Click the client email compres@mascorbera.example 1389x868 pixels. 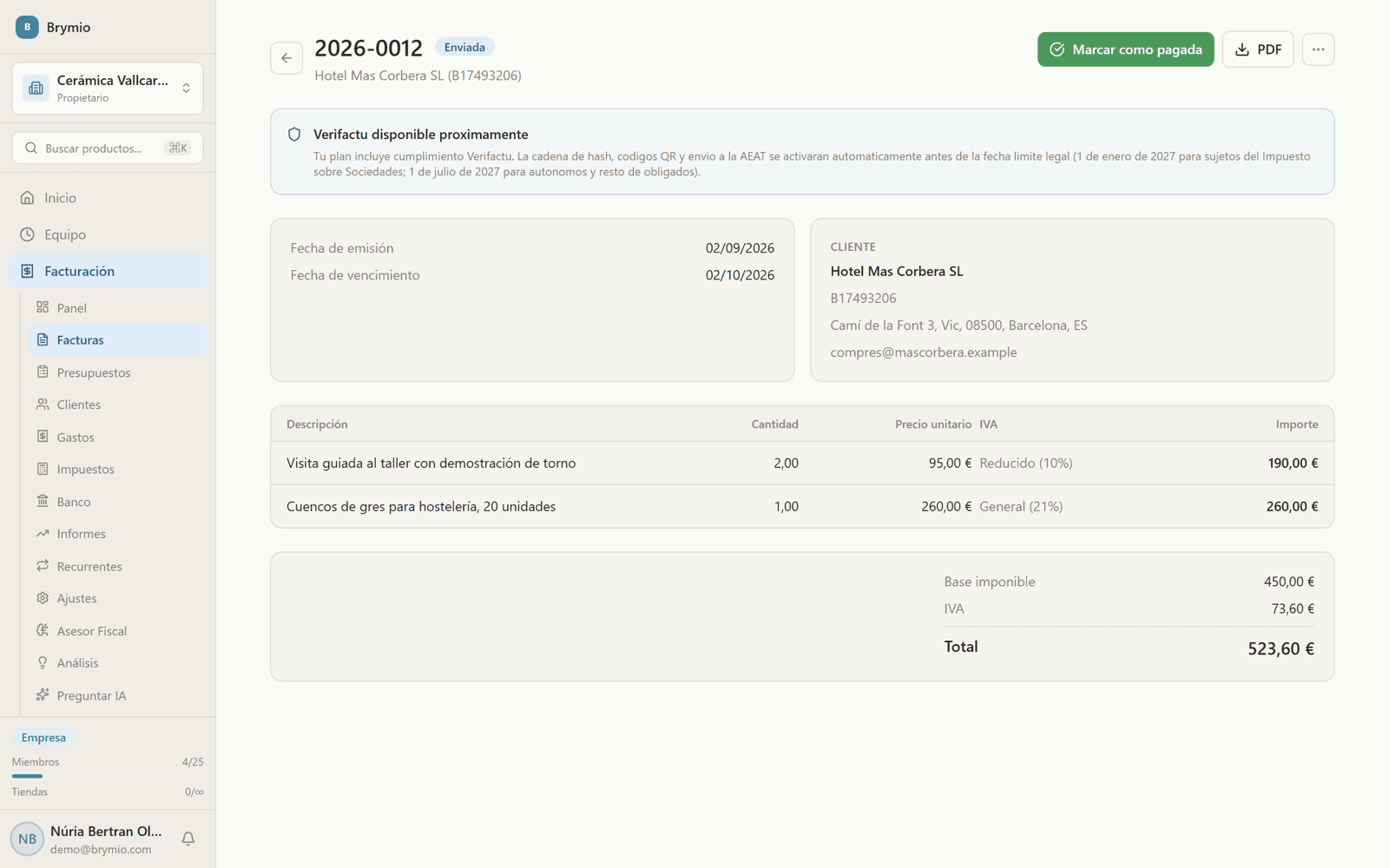coord(924,352)
